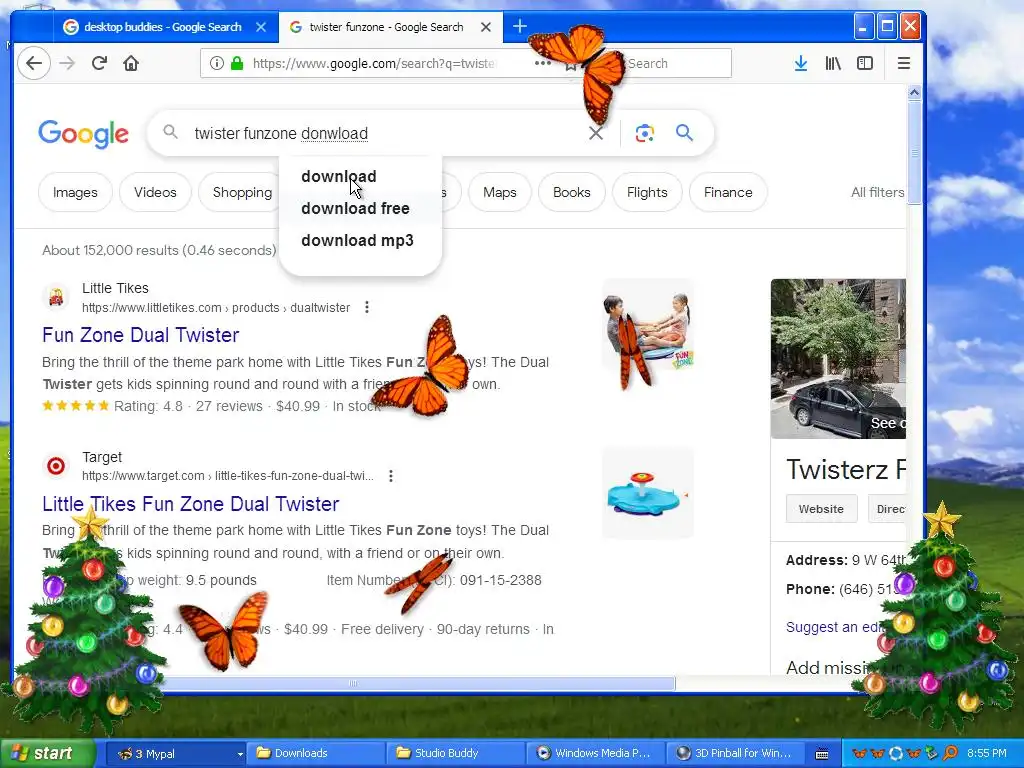1024x768 pixels.
Task: Filter results by Shopping
Action: [242, 192]
